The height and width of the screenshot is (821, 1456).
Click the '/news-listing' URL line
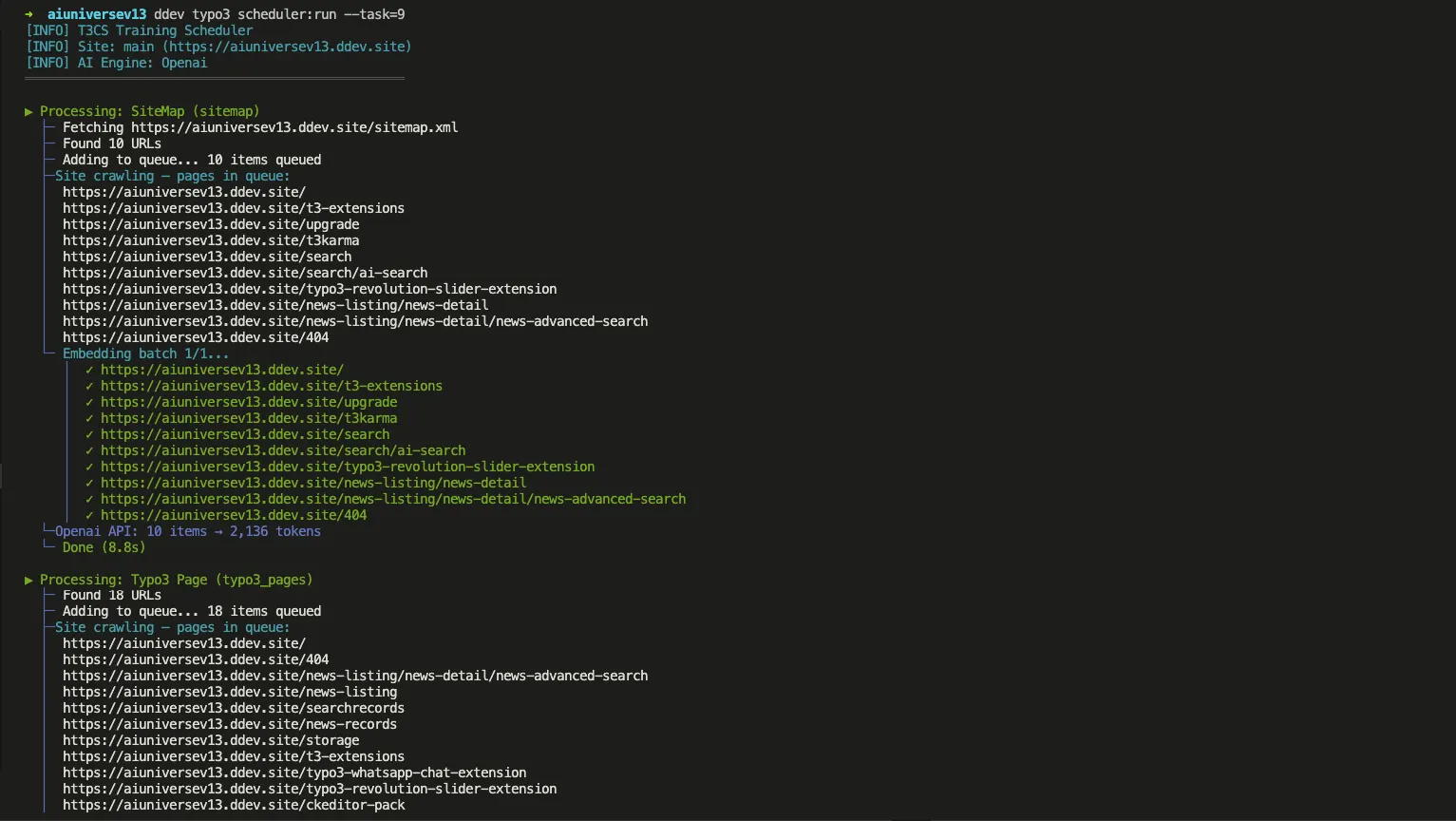230,693
